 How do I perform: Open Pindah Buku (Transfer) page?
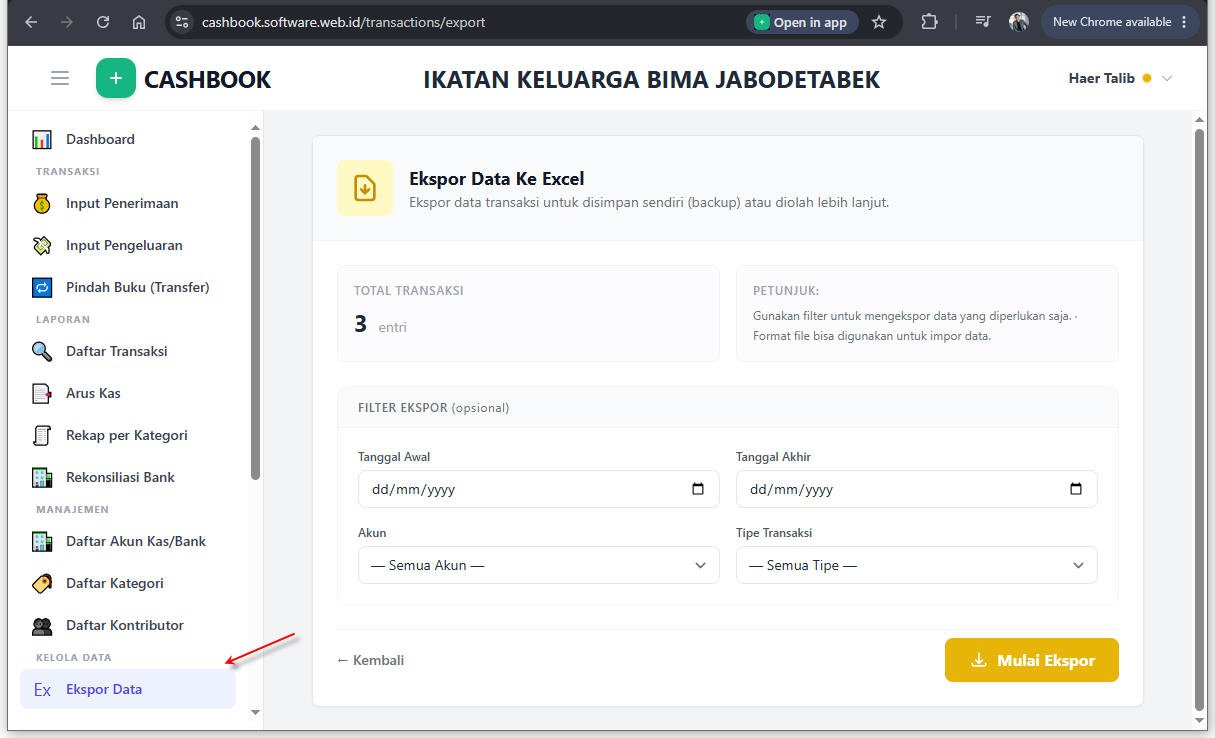pyautogui.click(x=128, y=287)
